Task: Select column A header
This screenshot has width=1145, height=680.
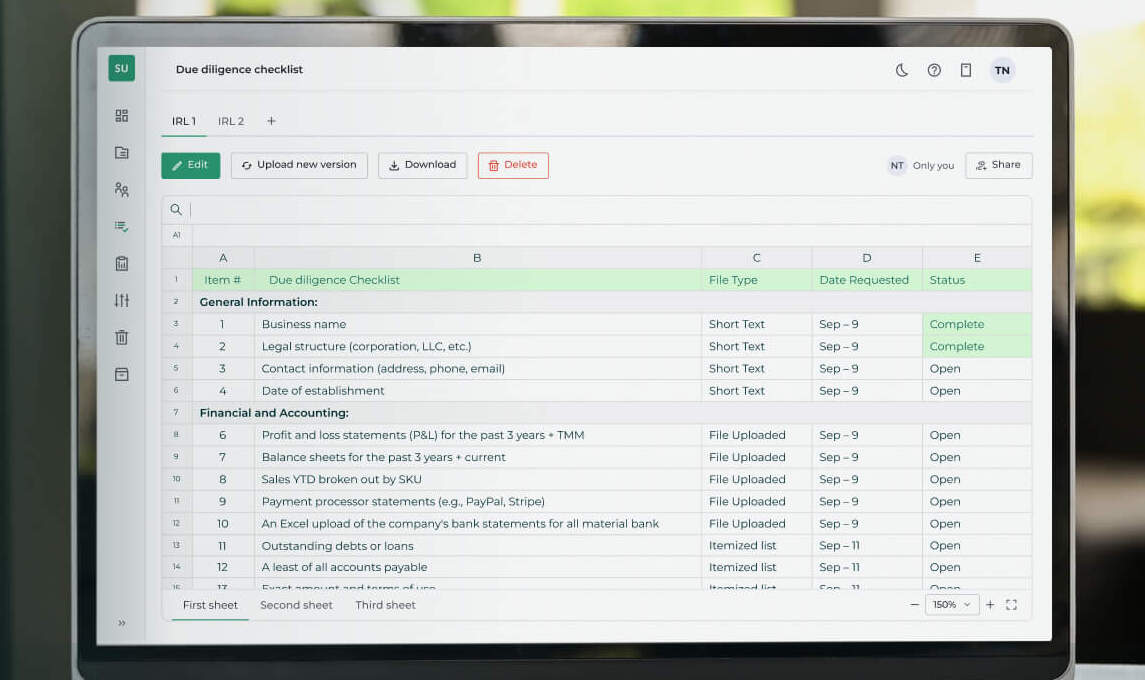Action: click(x=223, y=258)
